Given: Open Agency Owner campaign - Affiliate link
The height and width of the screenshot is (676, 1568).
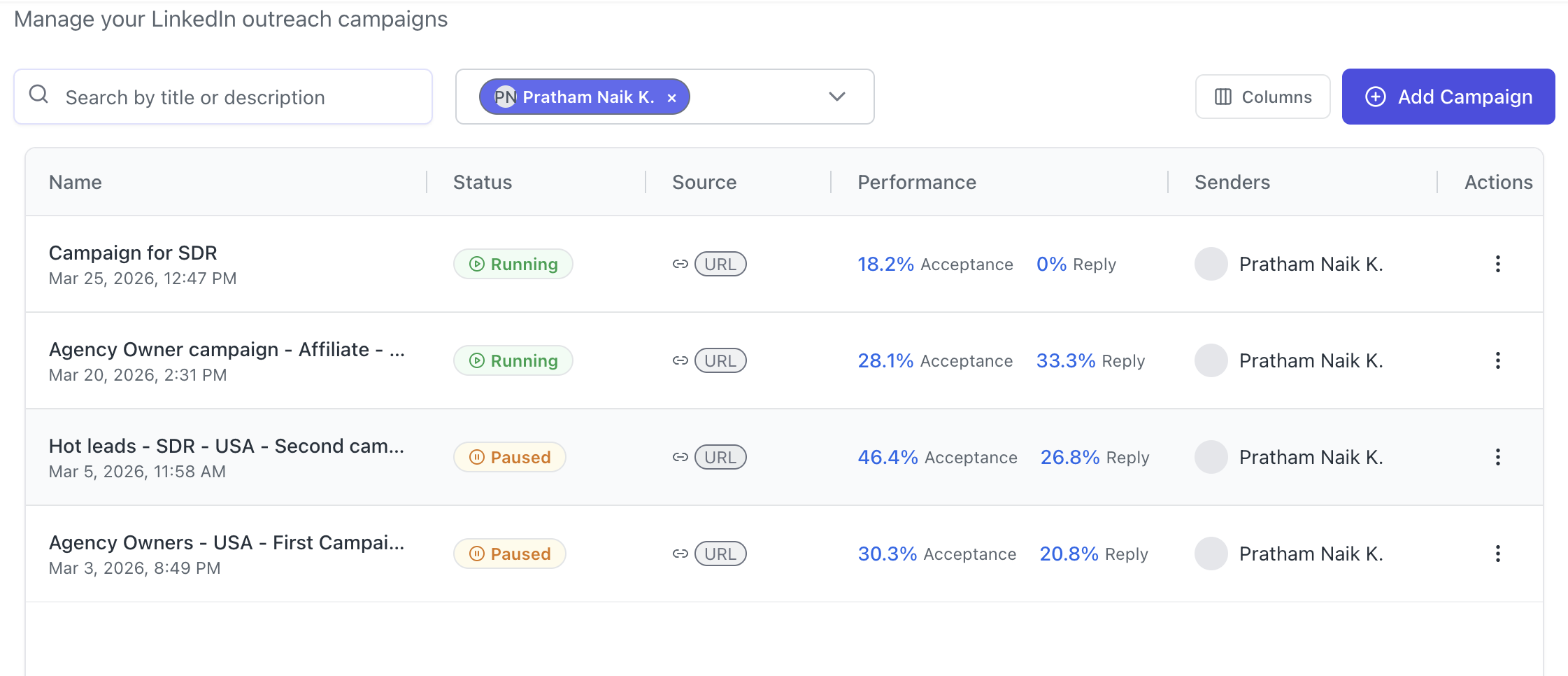Looking at the screenshot, I should (227, 349).
